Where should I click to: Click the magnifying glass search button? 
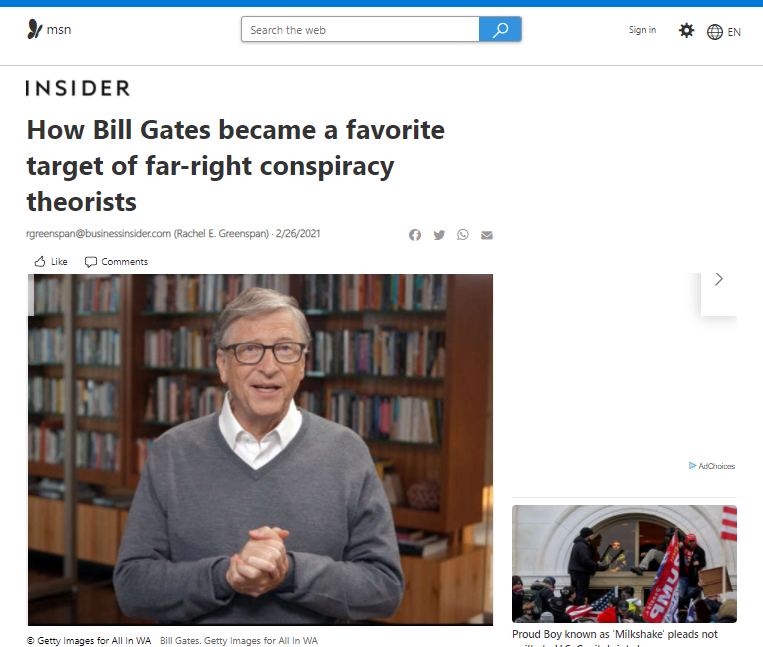coord(500,29)
